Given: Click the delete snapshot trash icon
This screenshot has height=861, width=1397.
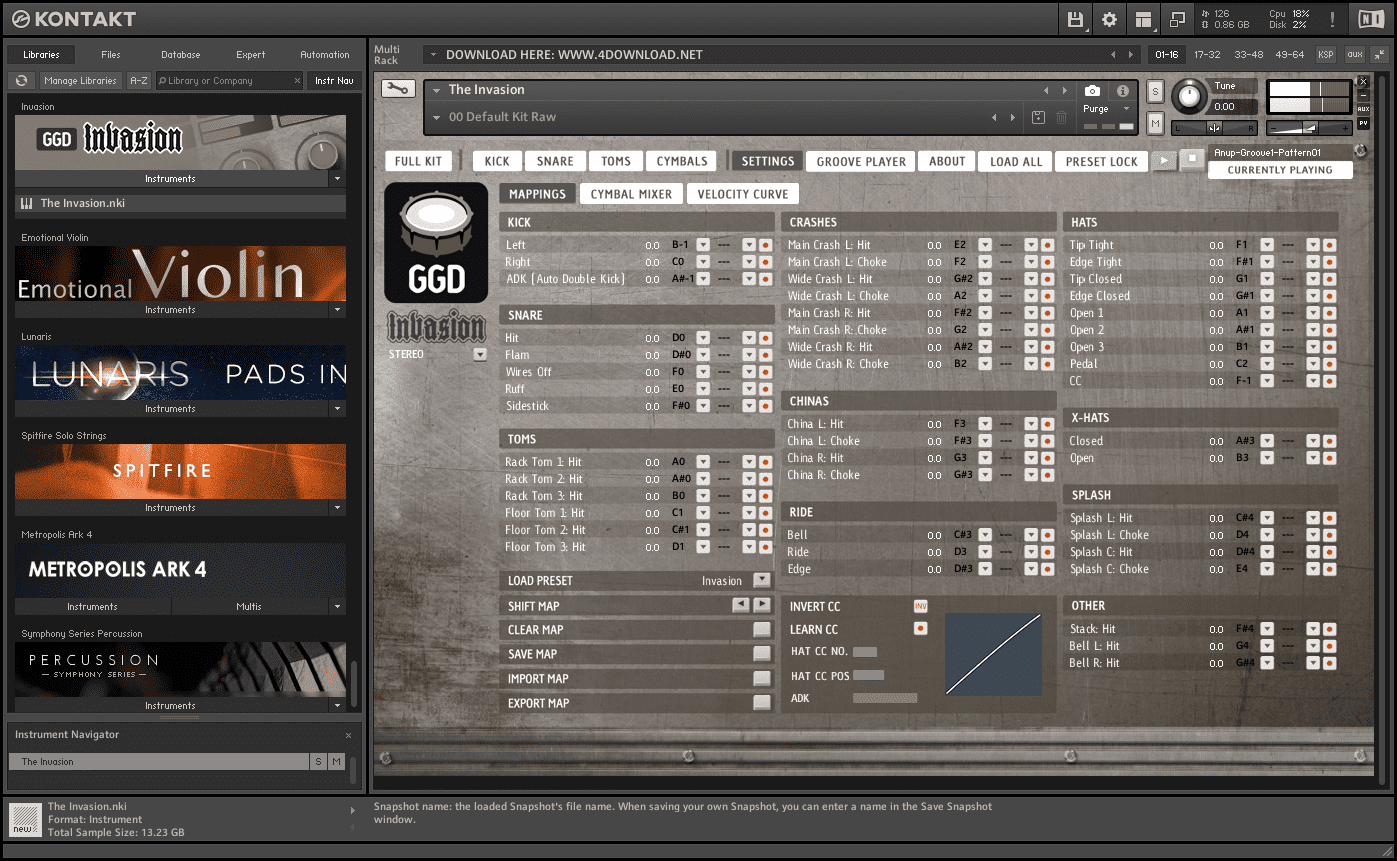Looking at the screenshot, I should click(x=1062, y=118).
